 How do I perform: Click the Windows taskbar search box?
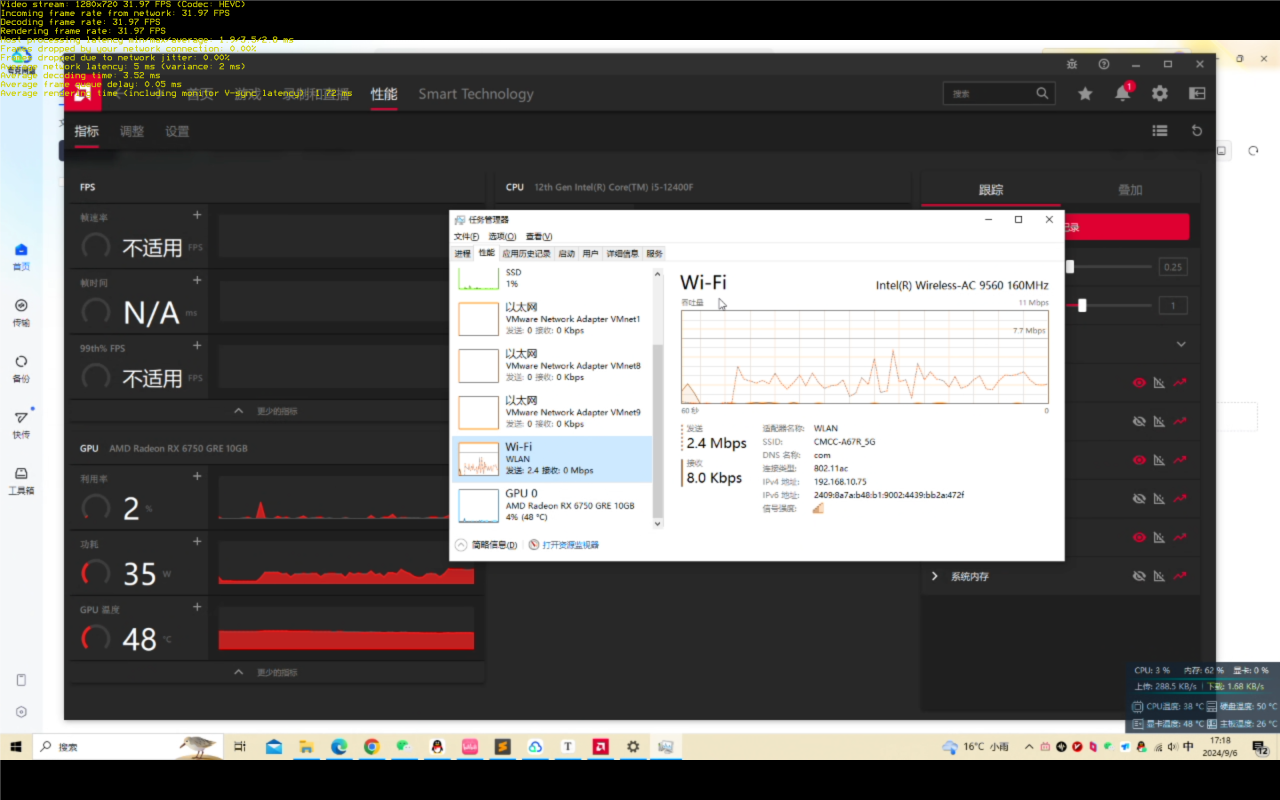tap(128, 747)
